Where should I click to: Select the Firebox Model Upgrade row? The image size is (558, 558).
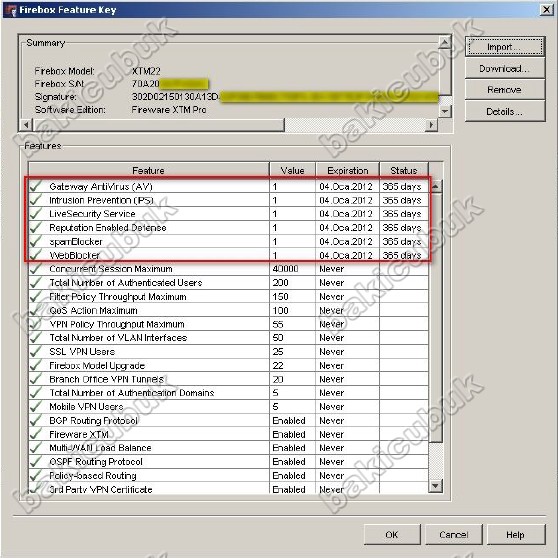(x=228, y=365)
